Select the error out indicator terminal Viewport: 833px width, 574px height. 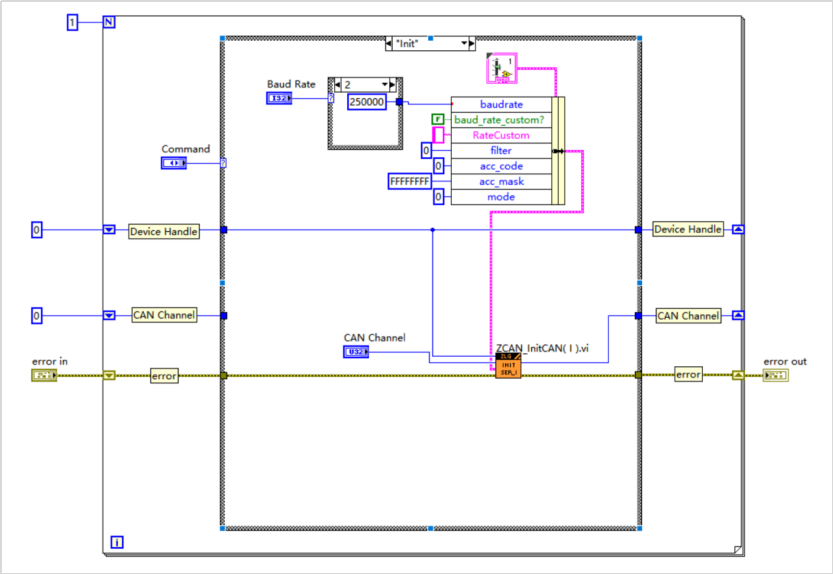(x=776, y=376)
